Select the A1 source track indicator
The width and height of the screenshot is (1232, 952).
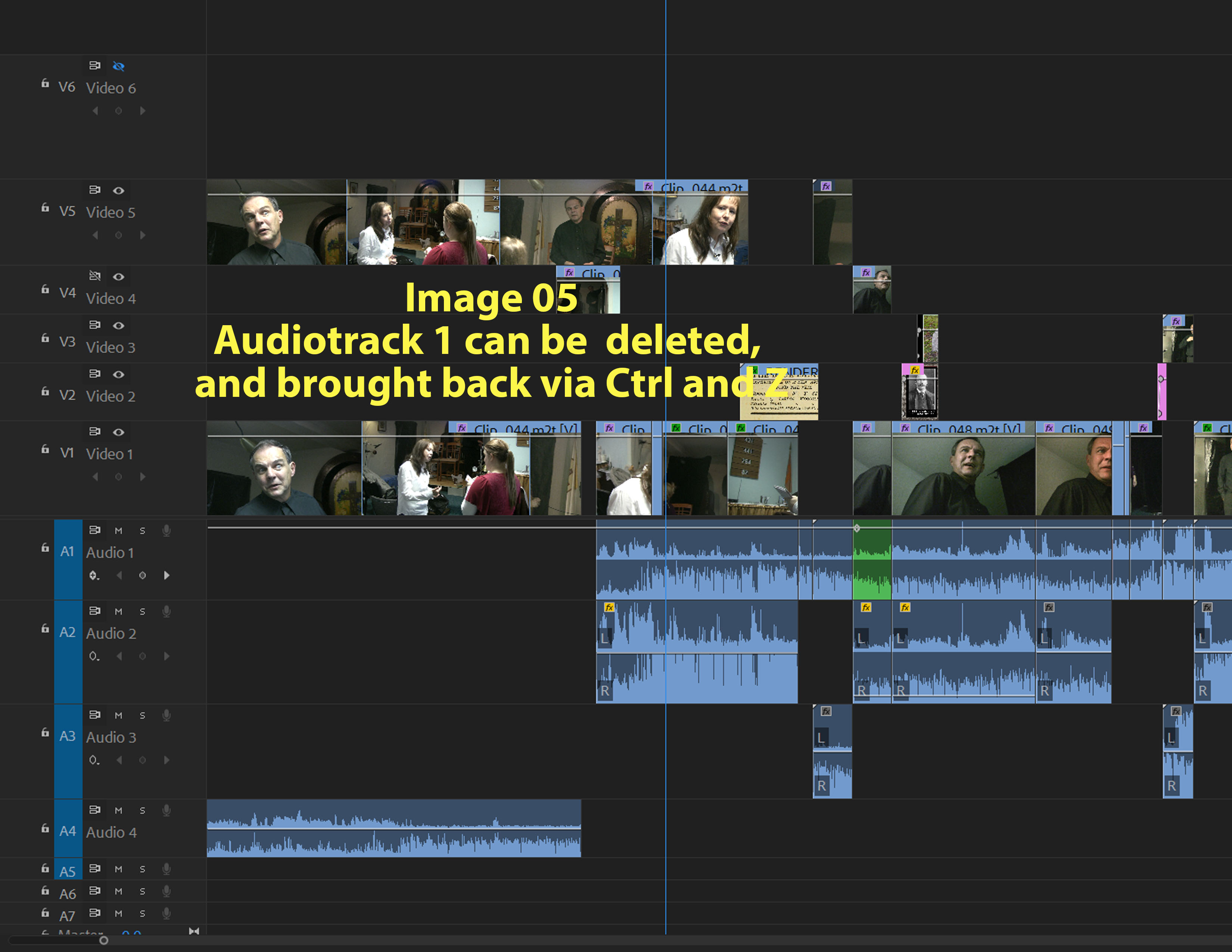click(68, 551)
